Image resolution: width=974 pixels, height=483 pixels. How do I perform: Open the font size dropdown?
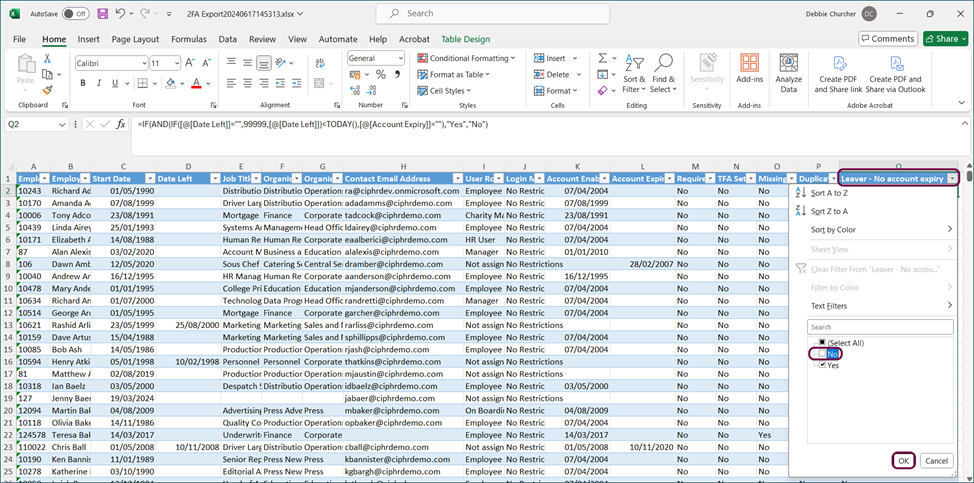pos(177,63)
